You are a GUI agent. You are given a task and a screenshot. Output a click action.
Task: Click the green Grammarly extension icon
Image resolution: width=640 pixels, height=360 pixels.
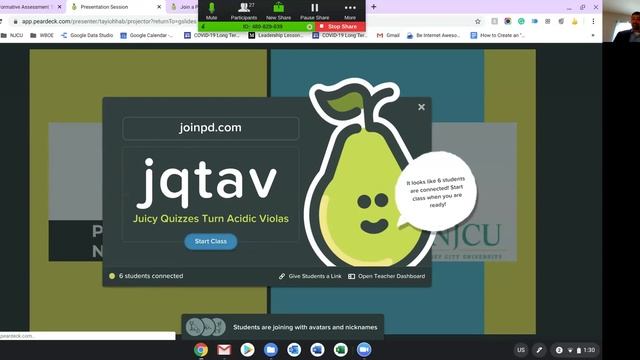[521, 21]
